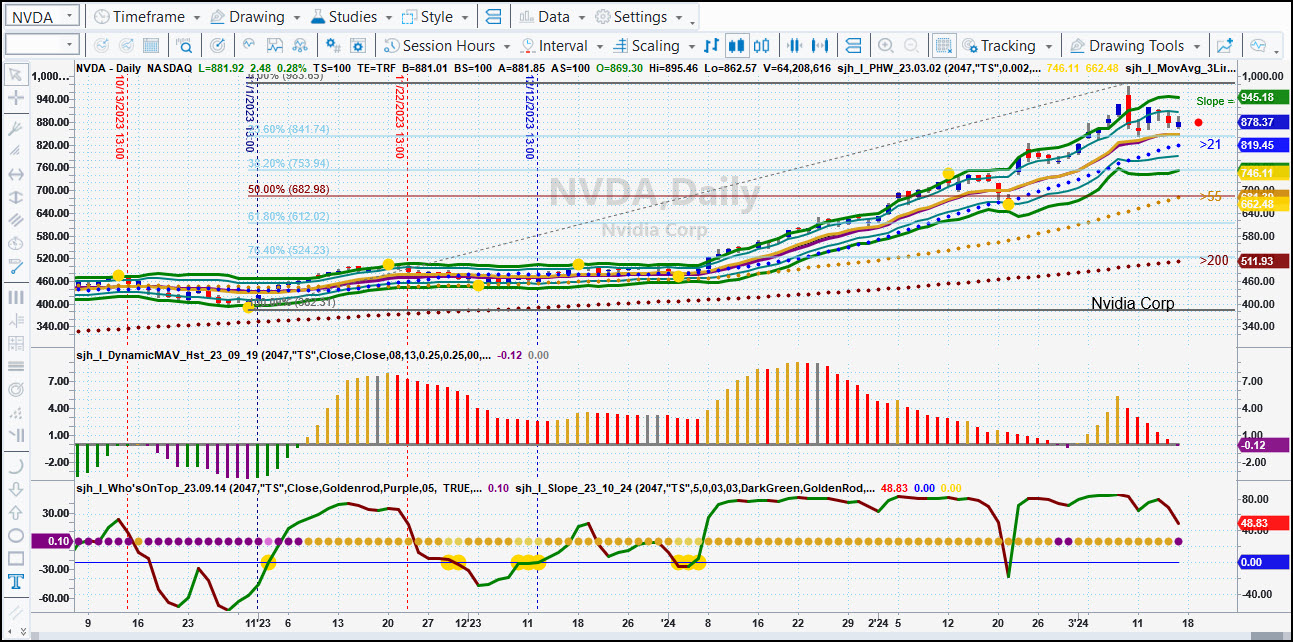Select the horizontal double-arrow line tool
The height and width of the screenshot is (642, 1293).
[x=15, y=173]
